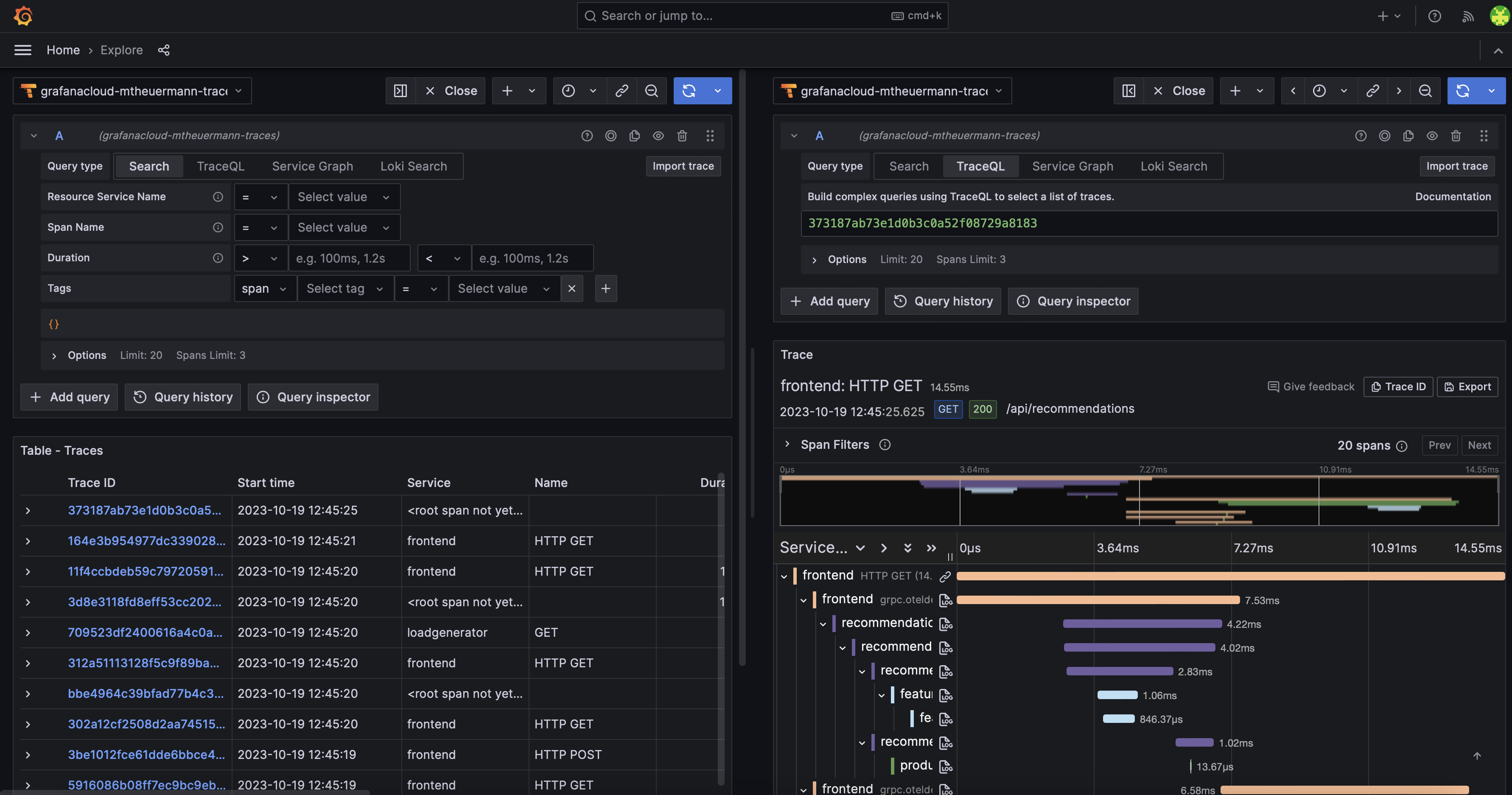1512x795 pixels.
Task: Switch left query type to TraceQL
Action: click(x=221, y=166)
